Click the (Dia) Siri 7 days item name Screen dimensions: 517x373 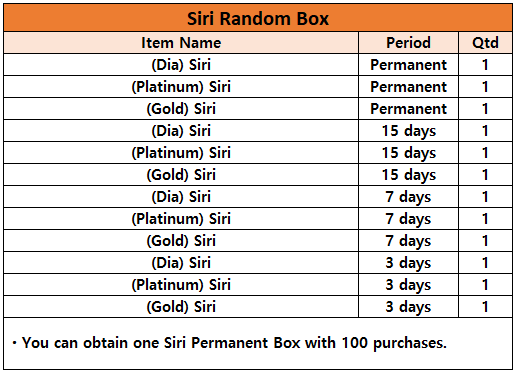tap(181, 197)
